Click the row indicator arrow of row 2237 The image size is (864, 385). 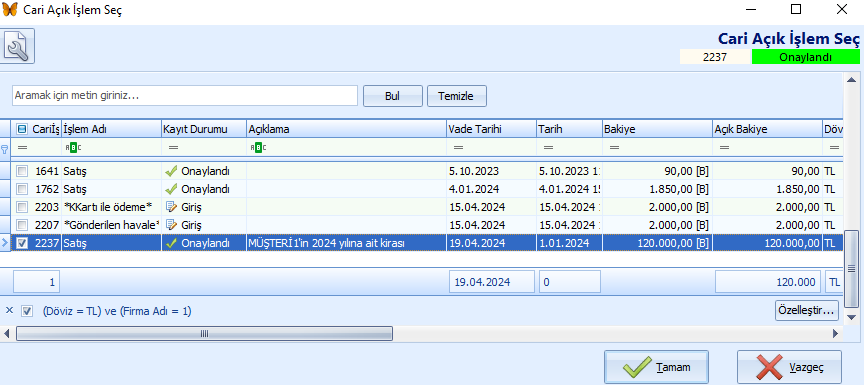(x=5, y=243)
